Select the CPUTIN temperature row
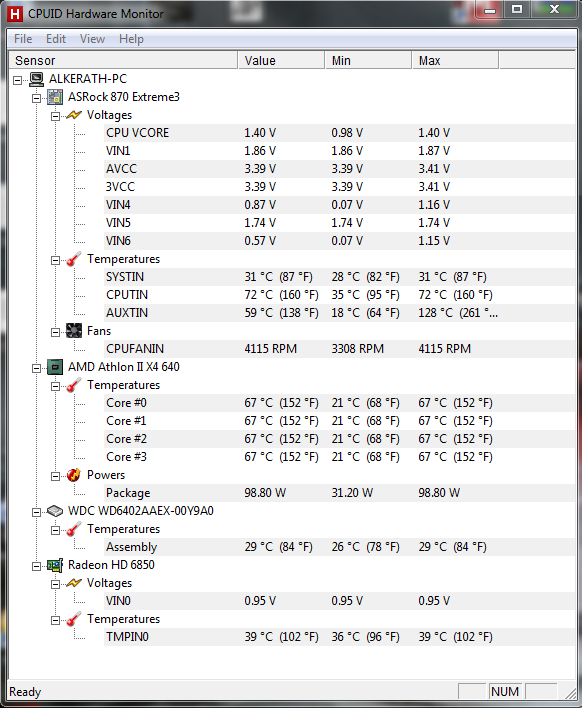This screenshot has height=708, width=582. (x=340, y=295)
